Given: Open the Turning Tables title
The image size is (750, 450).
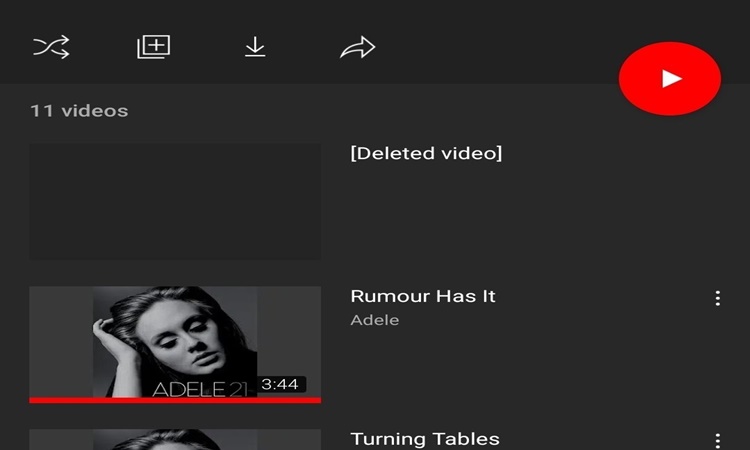Looking at the screenshot, I should coord(424,439).
